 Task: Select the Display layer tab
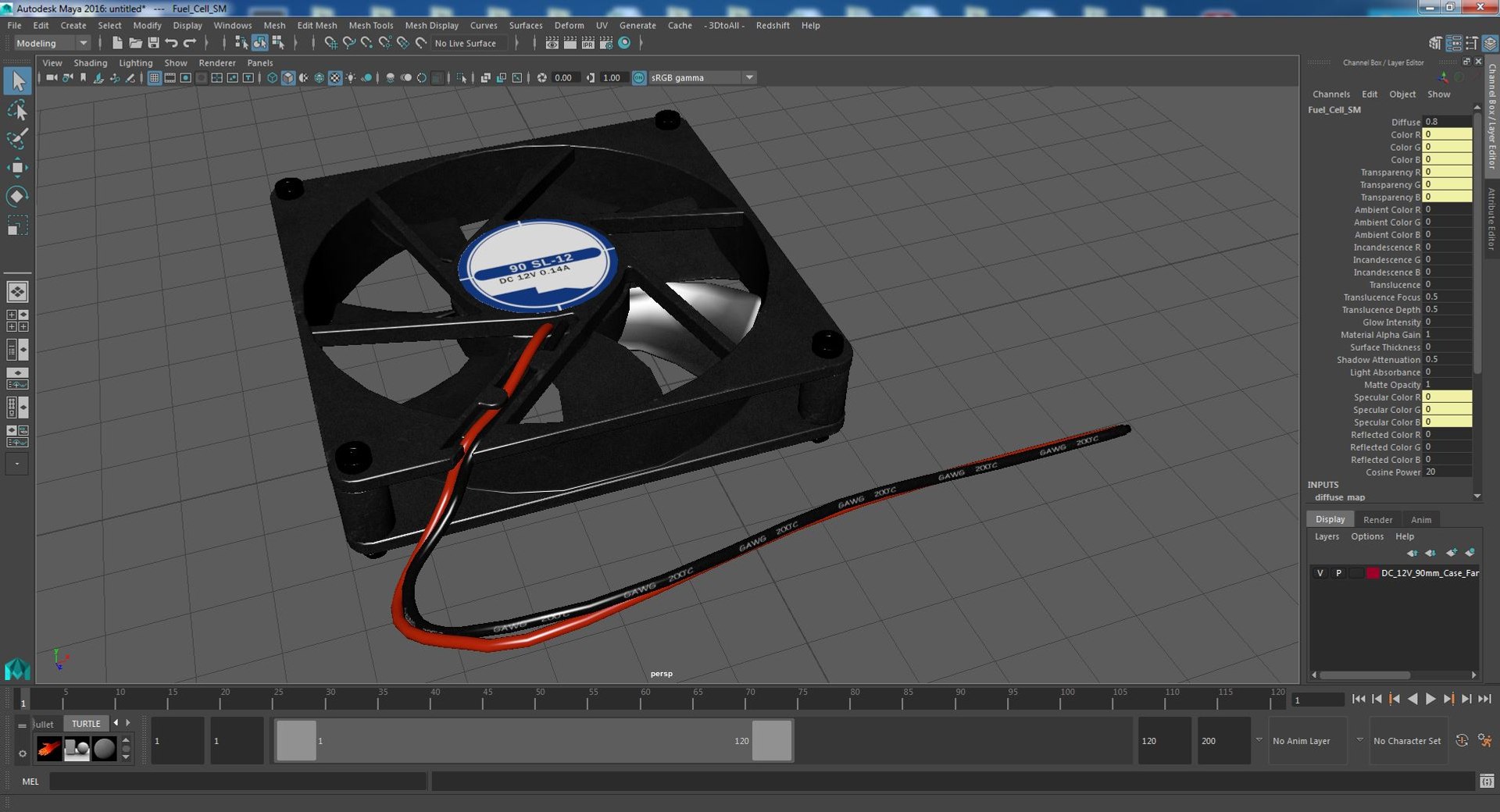click(x=1330, y=519)
